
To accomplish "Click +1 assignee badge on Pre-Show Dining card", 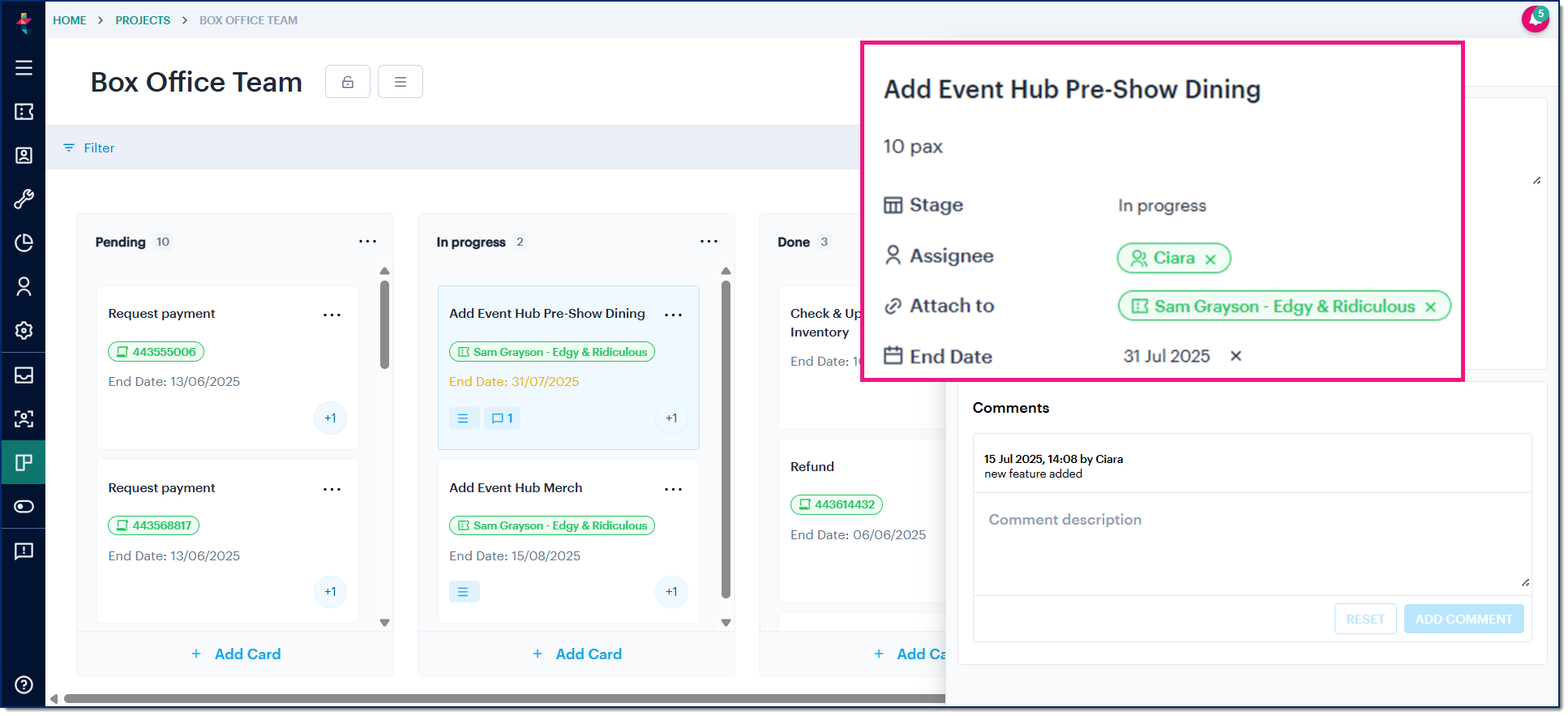I will [671, 418].
